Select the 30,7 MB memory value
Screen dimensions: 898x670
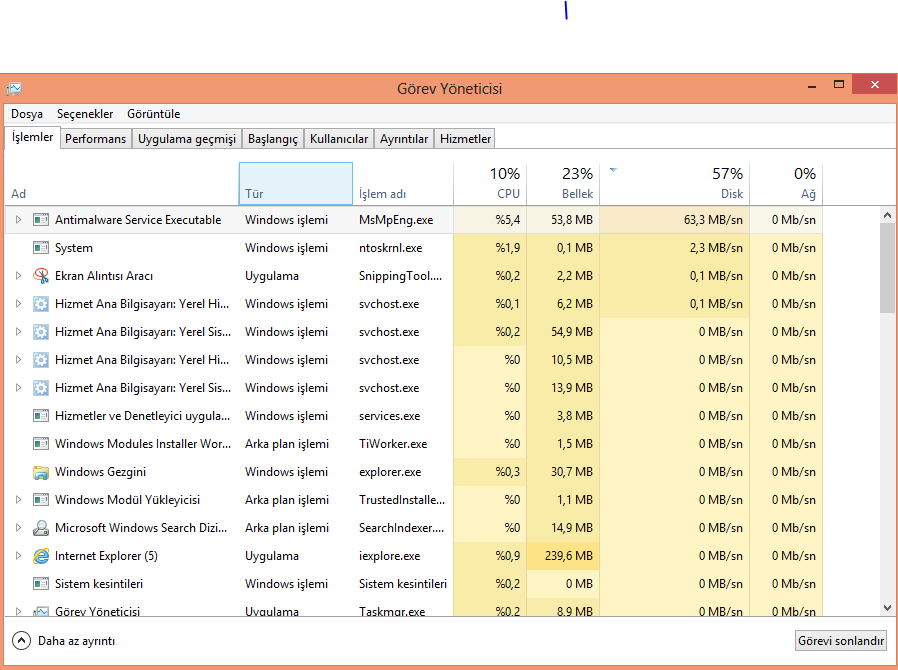572,472
